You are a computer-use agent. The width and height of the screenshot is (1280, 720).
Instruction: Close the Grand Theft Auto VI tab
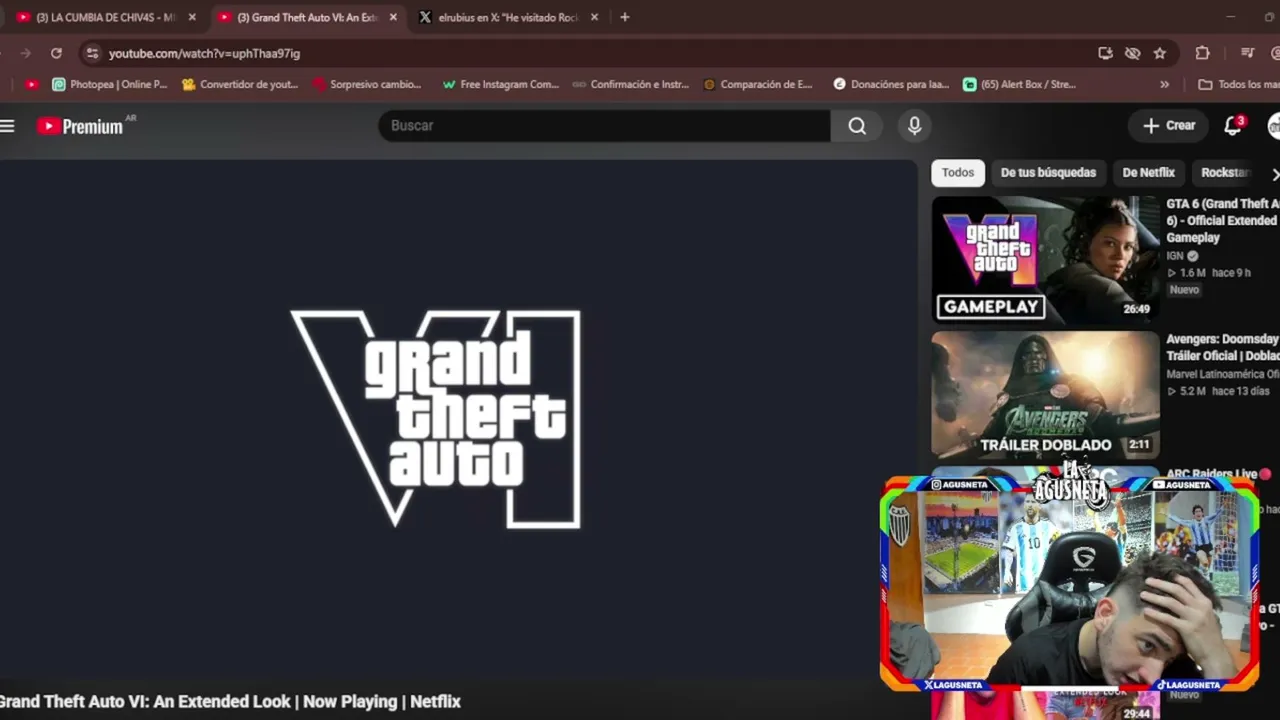(x=393, y=17)
